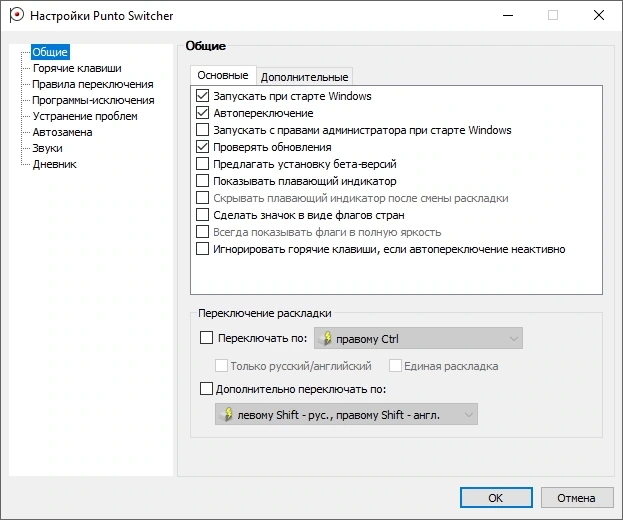Open Горячие клавиши section
The width and height of the screenshot is (623, 520).
[77, 68]
